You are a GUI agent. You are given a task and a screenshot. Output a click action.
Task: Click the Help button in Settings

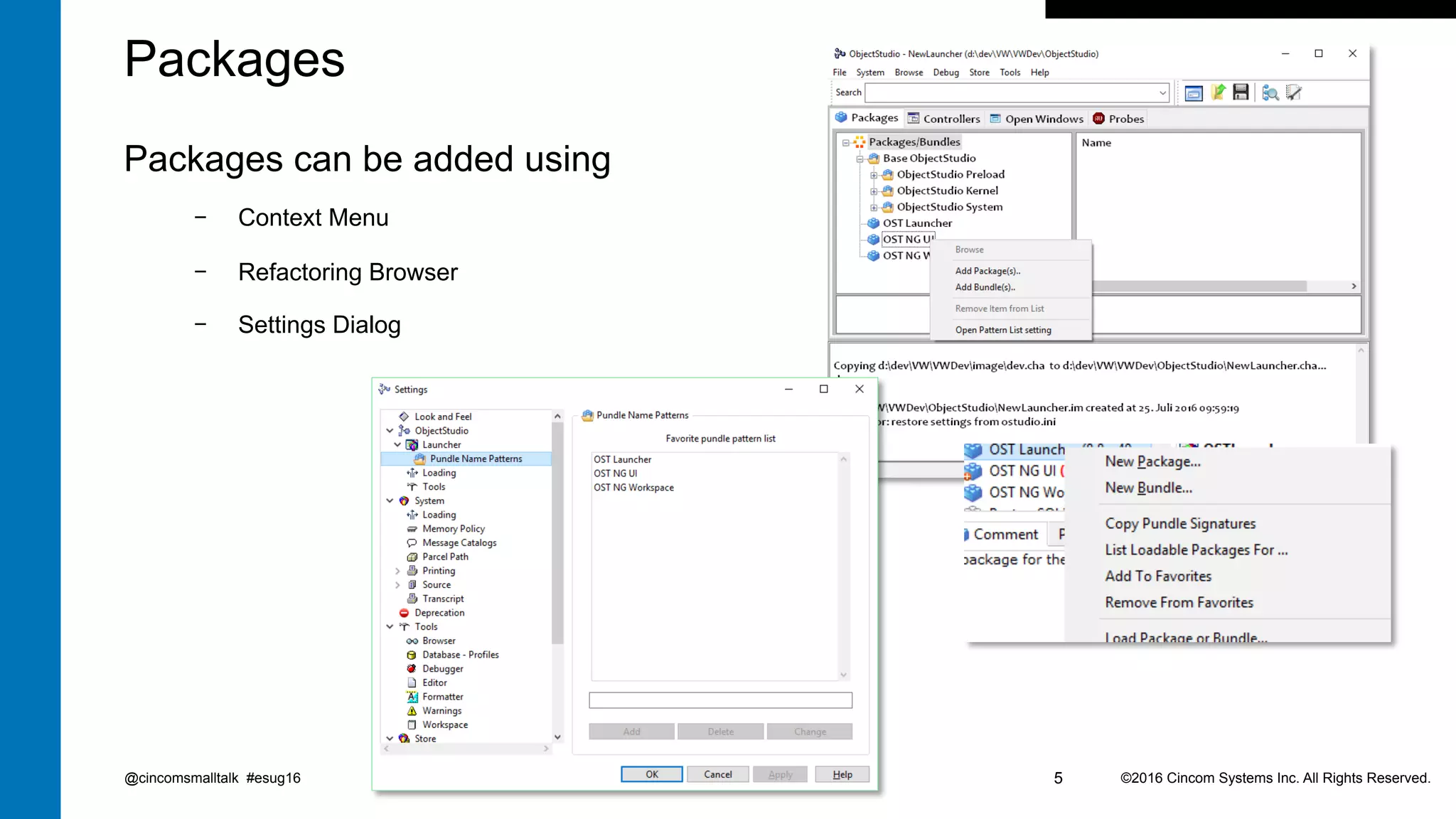(x=842, y=774)
